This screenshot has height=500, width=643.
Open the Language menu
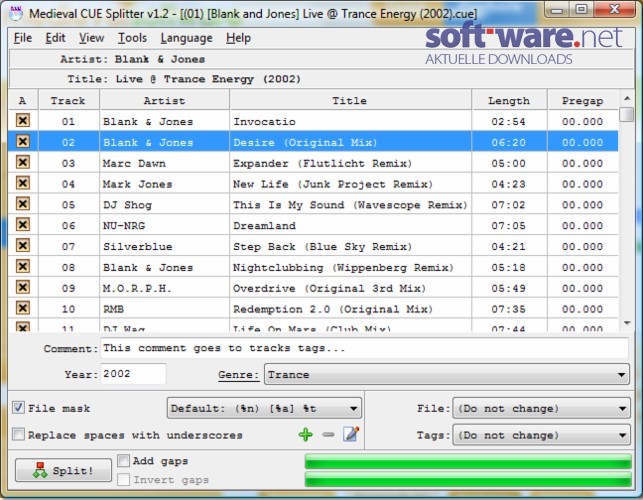(187, 38)
